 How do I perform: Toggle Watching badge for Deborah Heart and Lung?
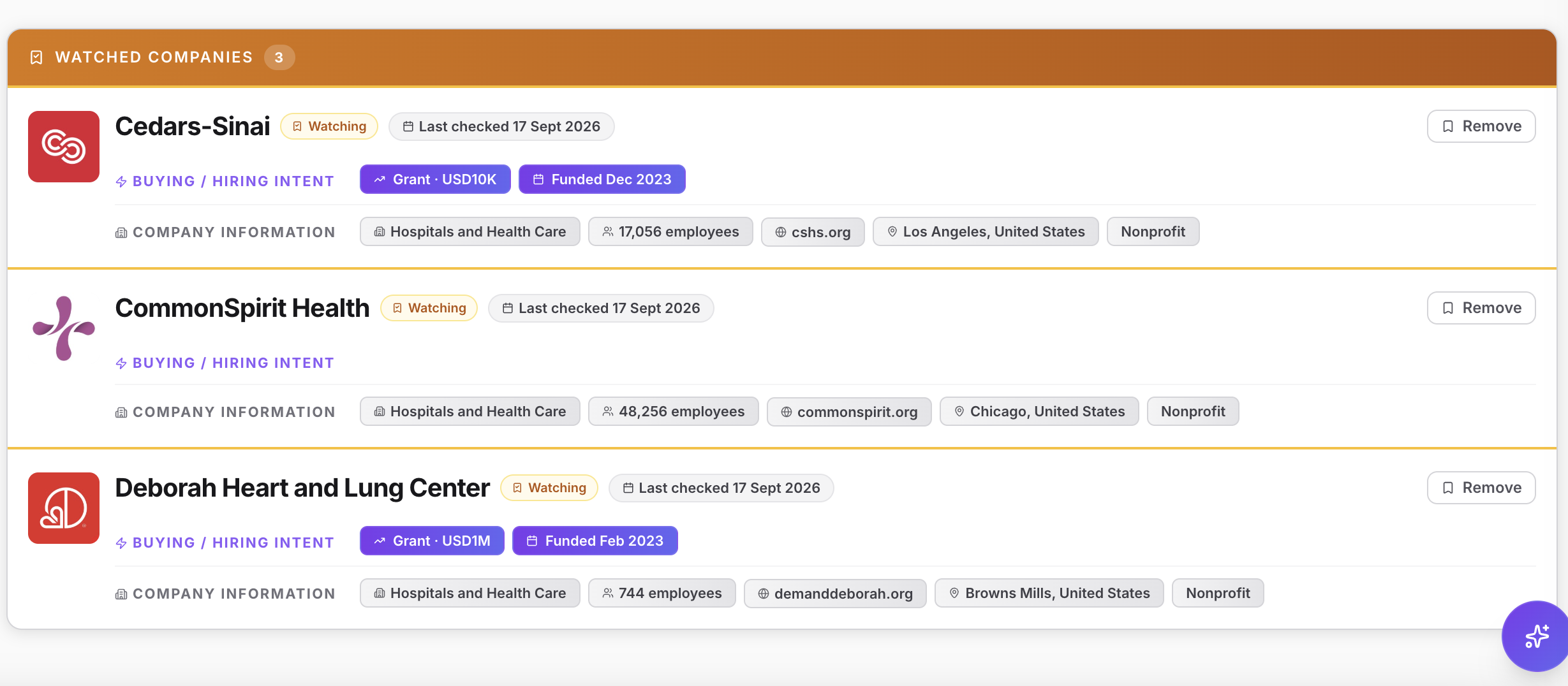549,488
